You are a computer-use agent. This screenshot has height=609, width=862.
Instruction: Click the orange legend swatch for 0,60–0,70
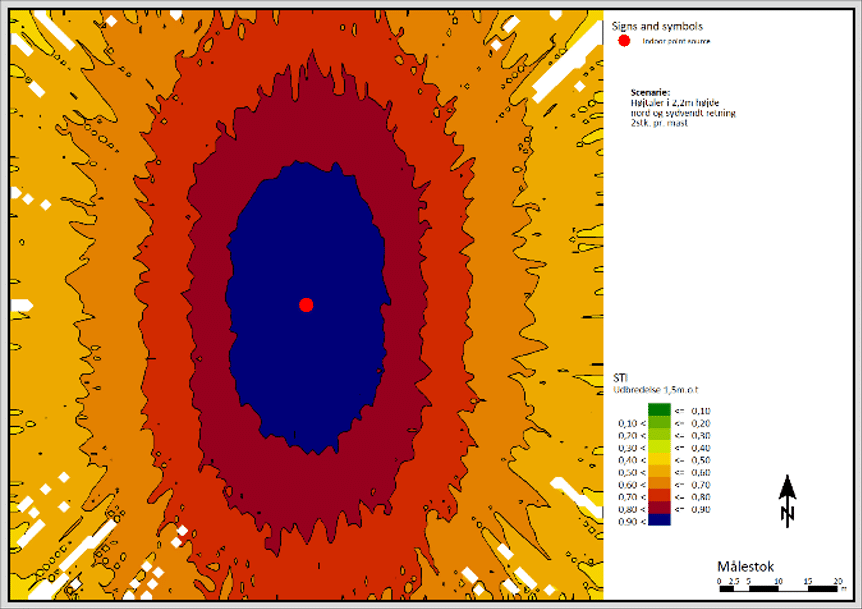click(657, 483)
